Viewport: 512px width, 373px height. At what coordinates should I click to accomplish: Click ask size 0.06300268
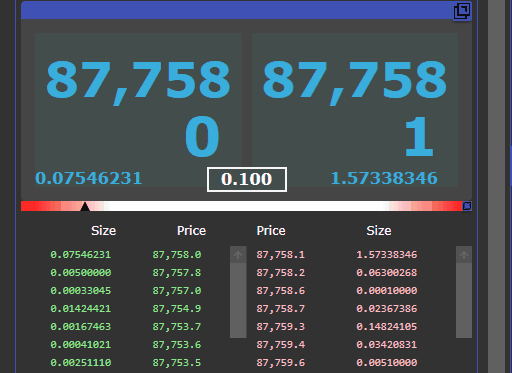[x=387, y=273]
